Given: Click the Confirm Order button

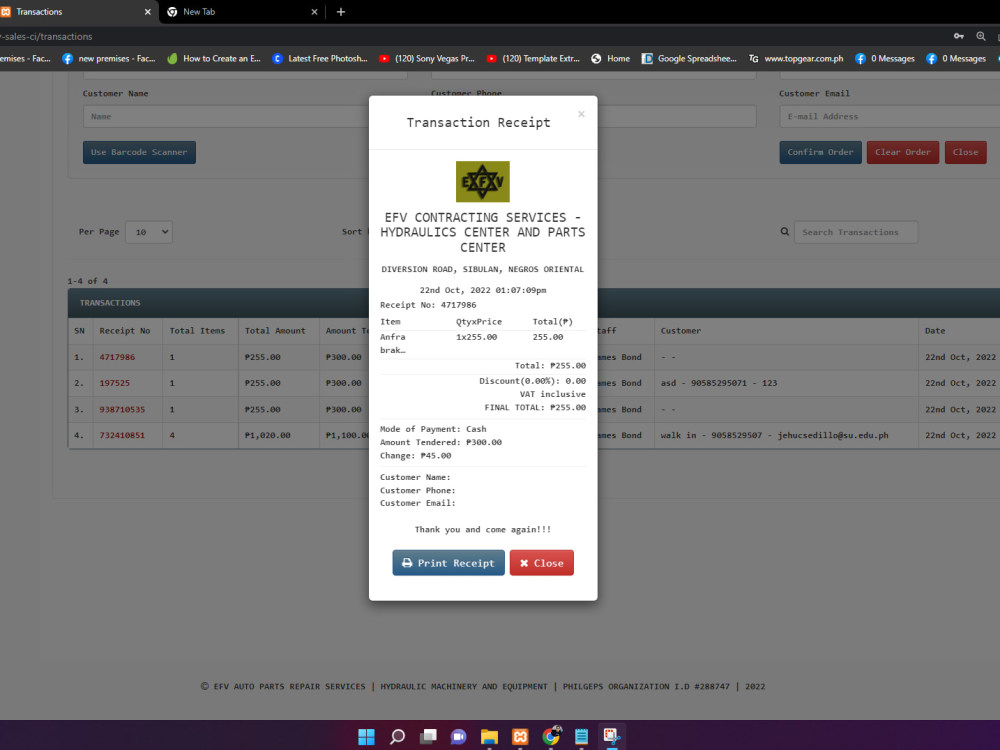Looking at the screenshot, I should [x=820, y=152].
